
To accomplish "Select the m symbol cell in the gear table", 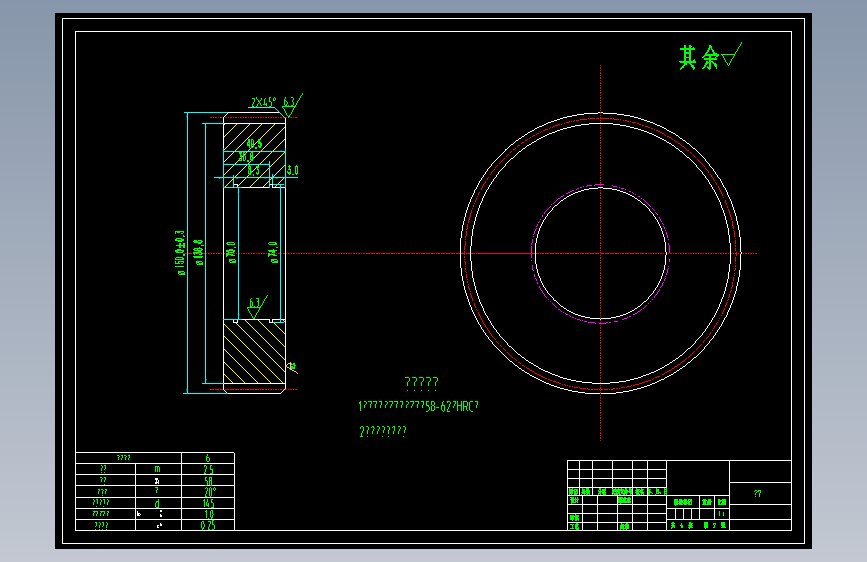I will 158,469.
